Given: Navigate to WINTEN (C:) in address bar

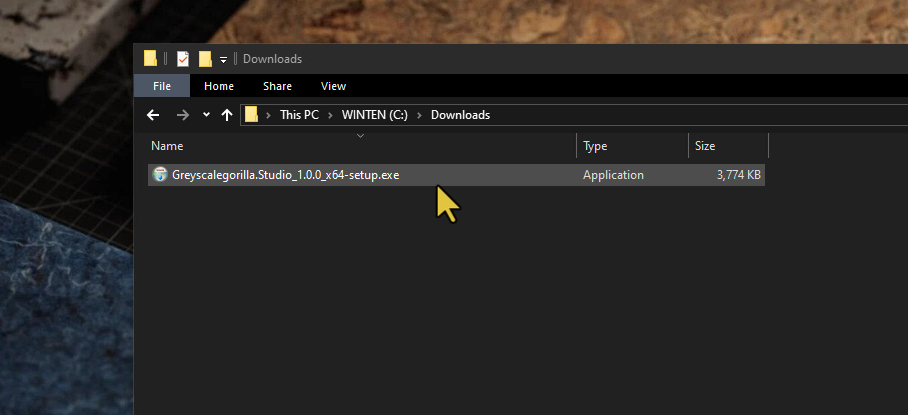Looking at the screenshot, I should click(375, 115).
